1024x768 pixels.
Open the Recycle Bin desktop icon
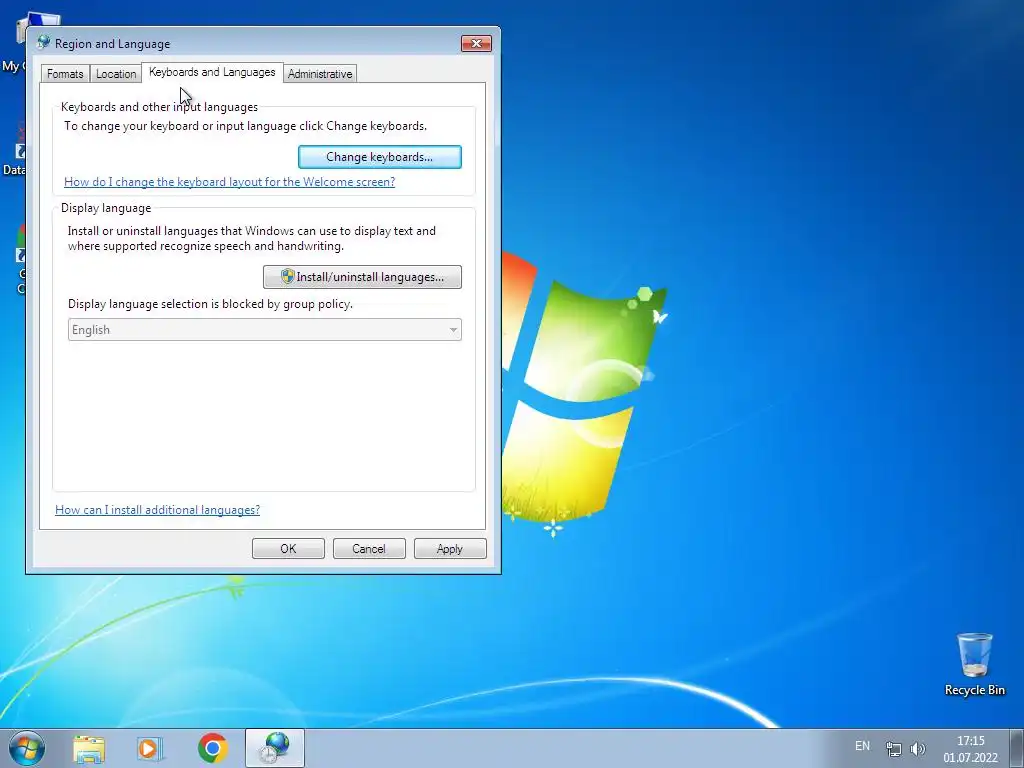point(974,664)
